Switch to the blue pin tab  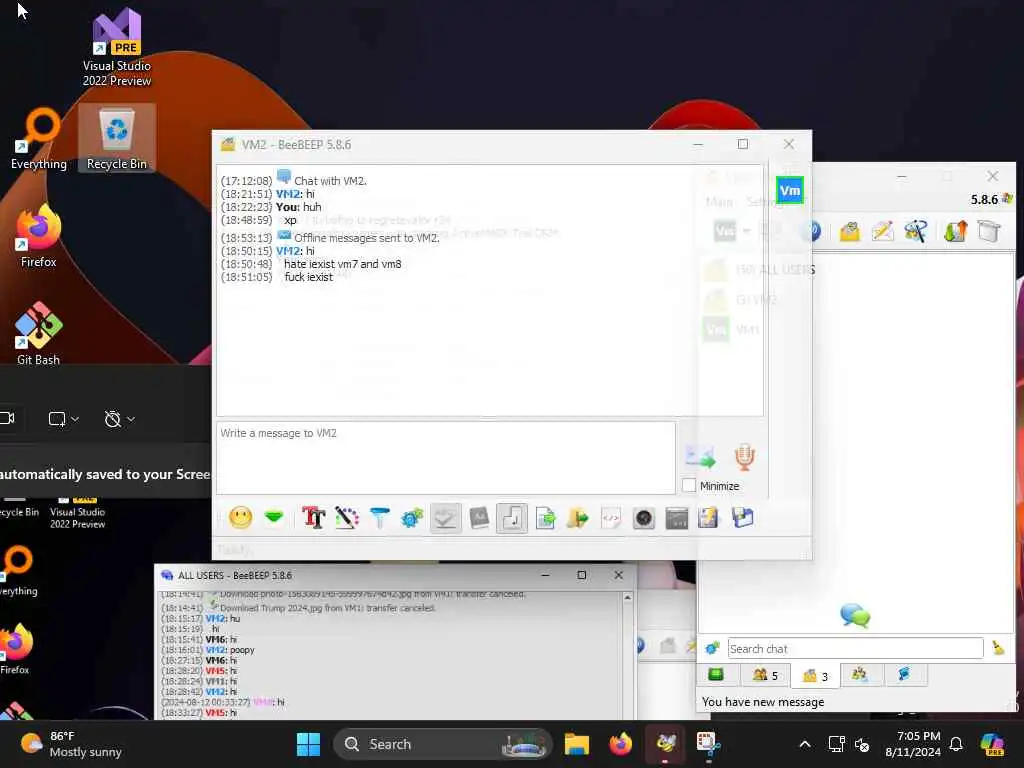pyautogui.click(x=904, y=675)
